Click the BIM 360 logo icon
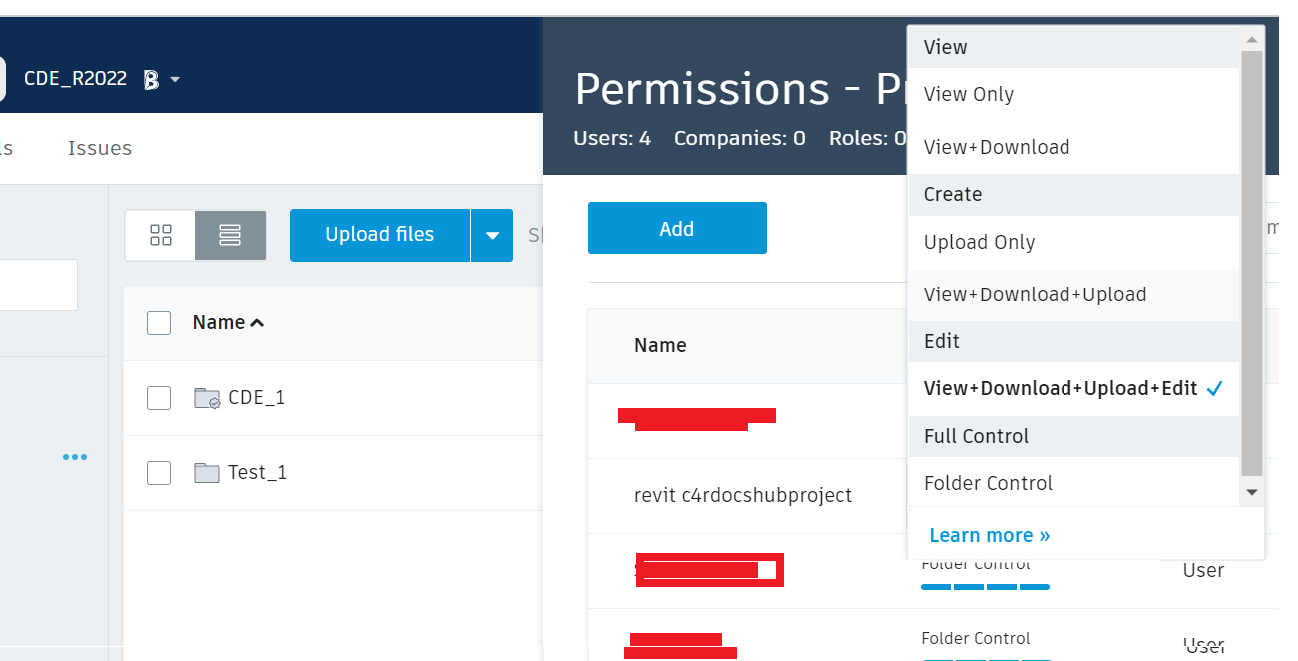 click(x=151, y=80)
